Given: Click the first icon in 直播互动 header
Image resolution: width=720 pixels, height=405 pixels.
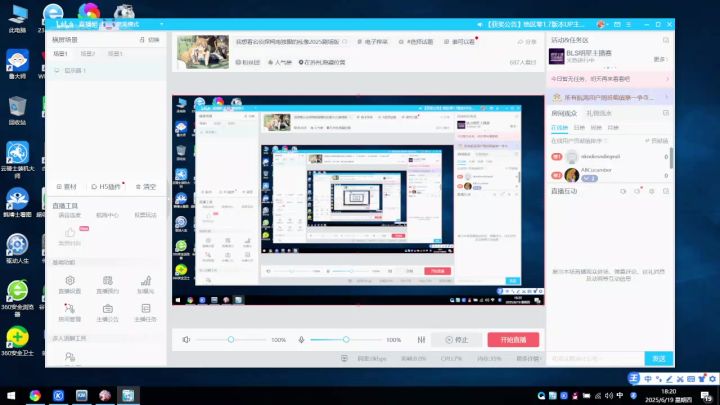Looking at the screenshot, I should pyautogui.click(x=623, y=191).
